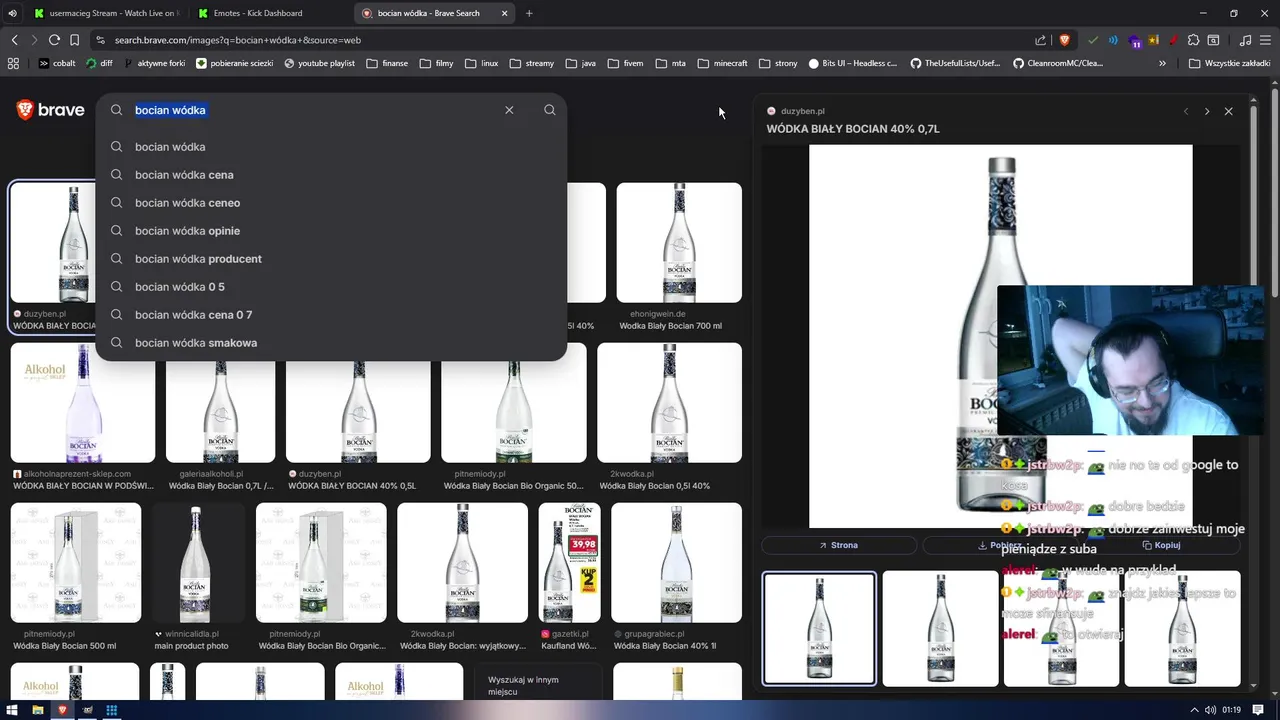
Task: Select the bocian wódka - Brave Search tab
Action: [x=435, y=13]
